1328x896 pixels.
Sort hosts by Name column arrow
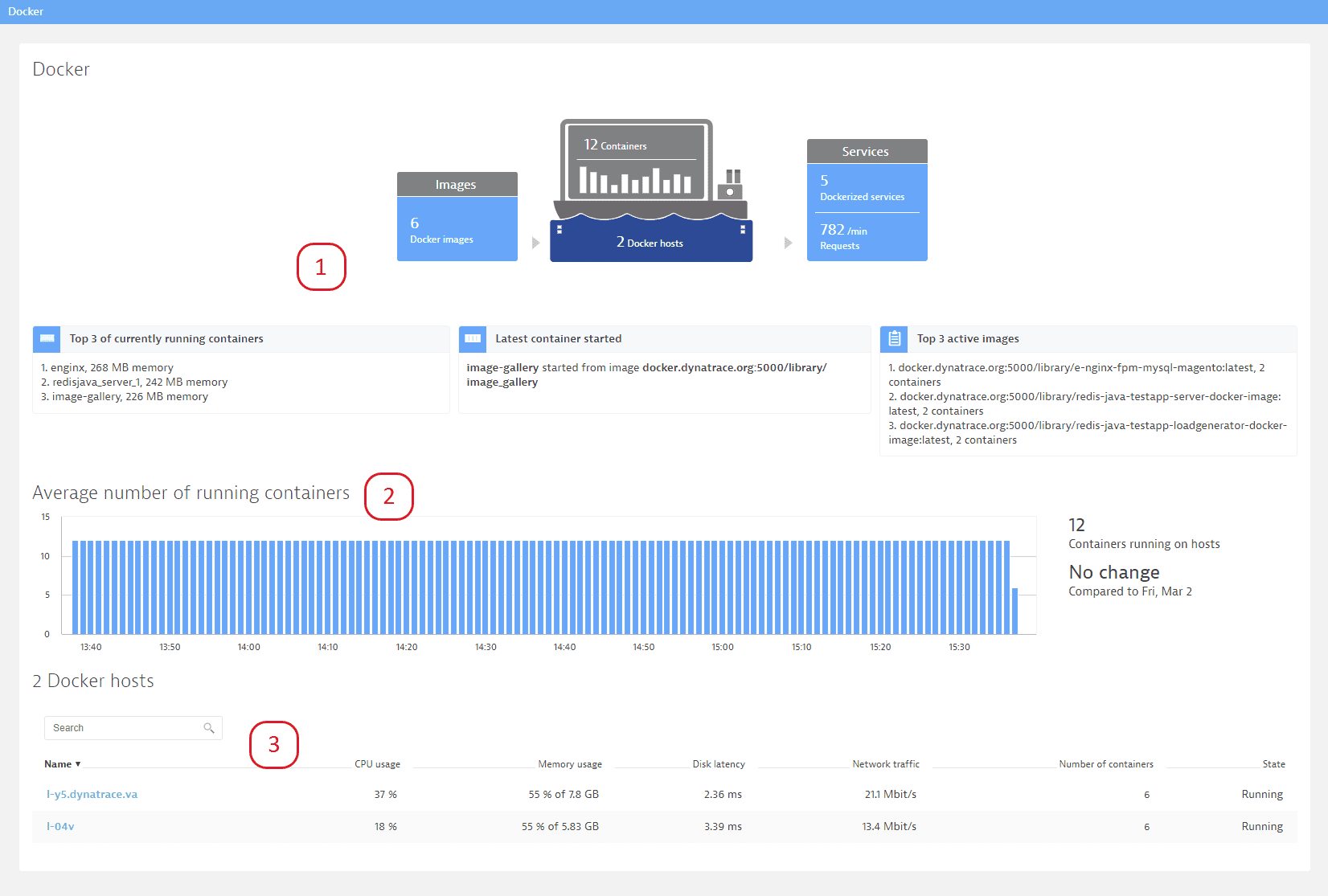pos(78,764)
